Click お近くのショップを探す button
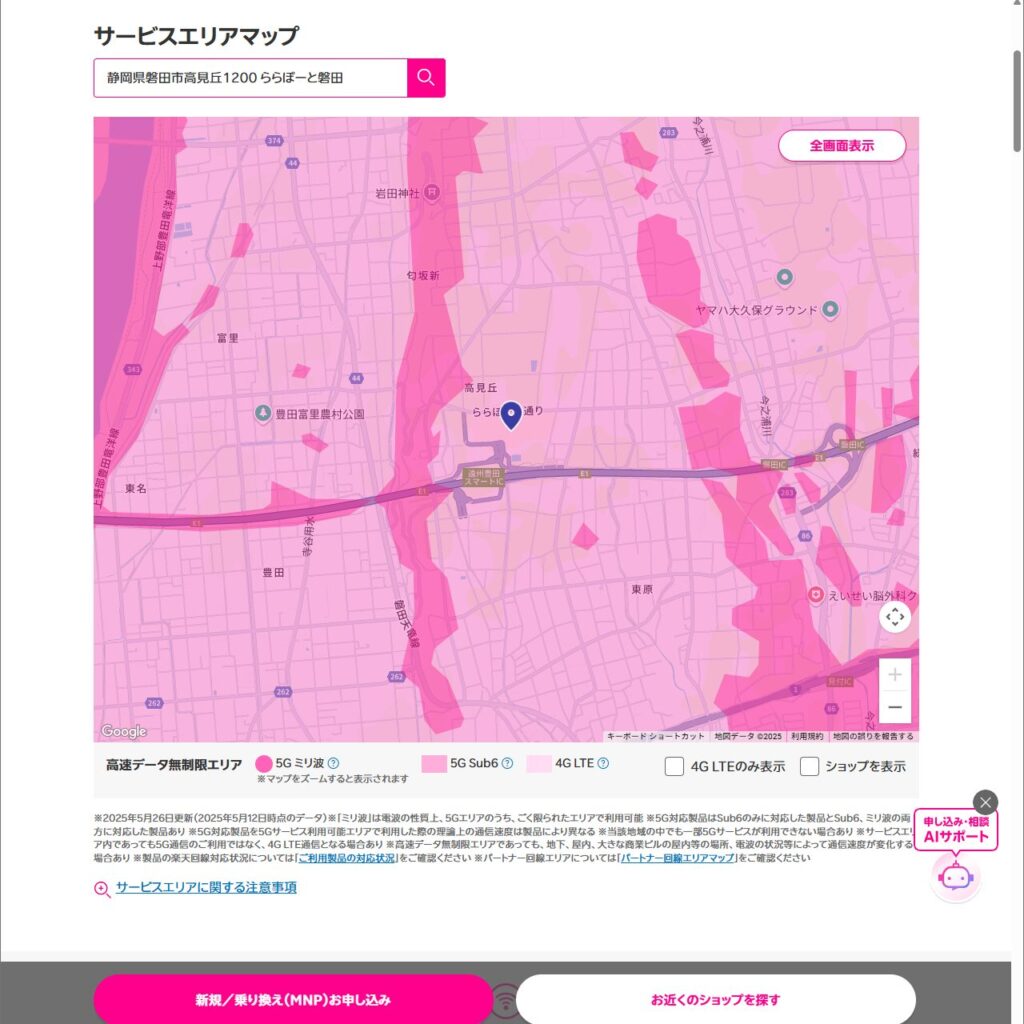 (x=715, y=999)
